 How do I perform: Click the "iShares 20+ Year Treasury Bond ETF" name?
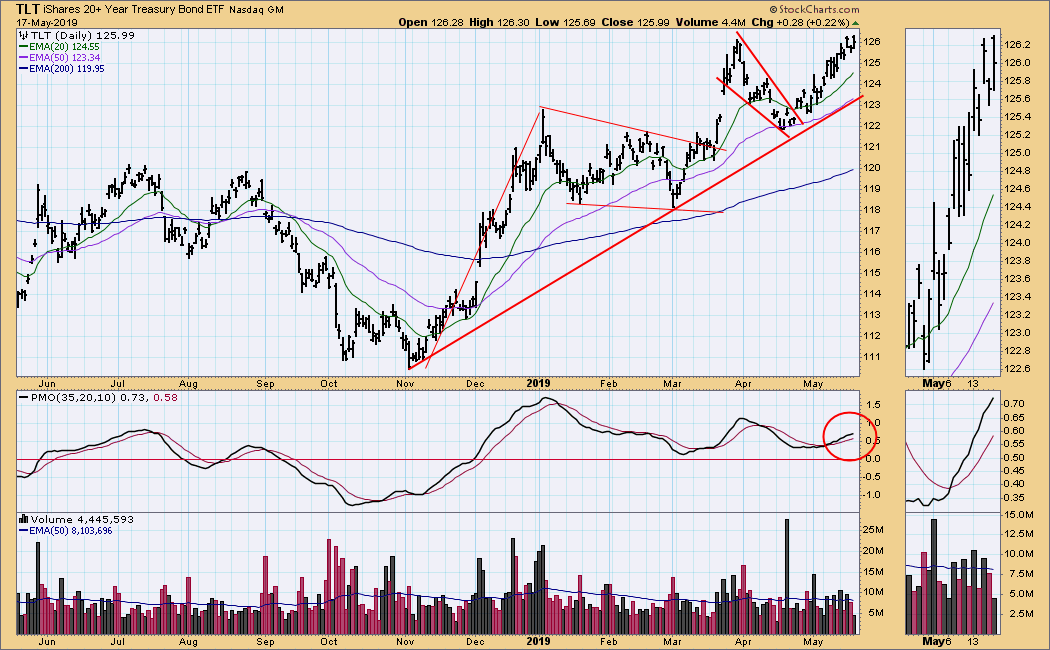point(134,10)
